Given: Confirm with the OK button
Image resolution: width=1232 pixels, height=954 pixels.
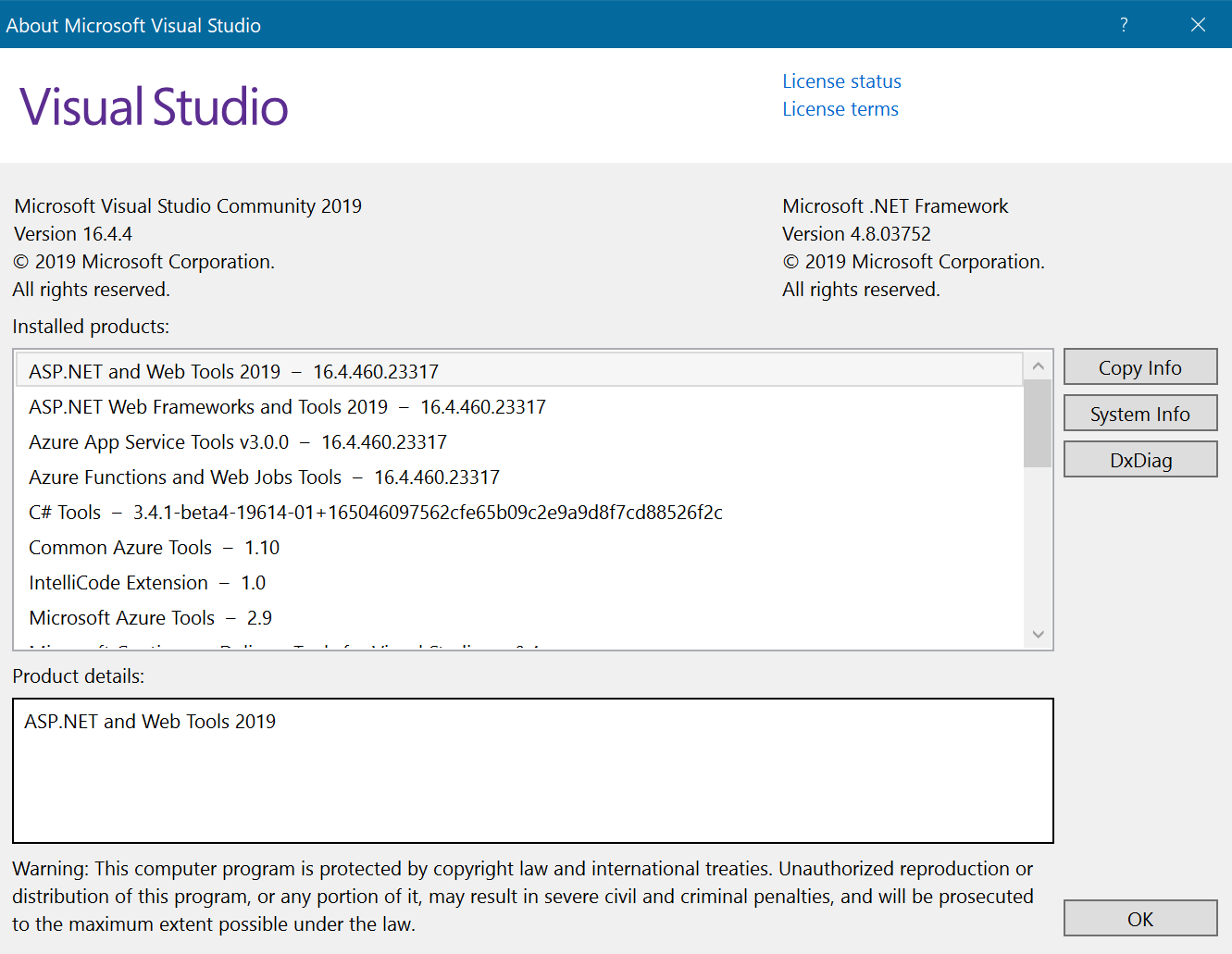Looking at the screenshot, I should pos(1140,919).
